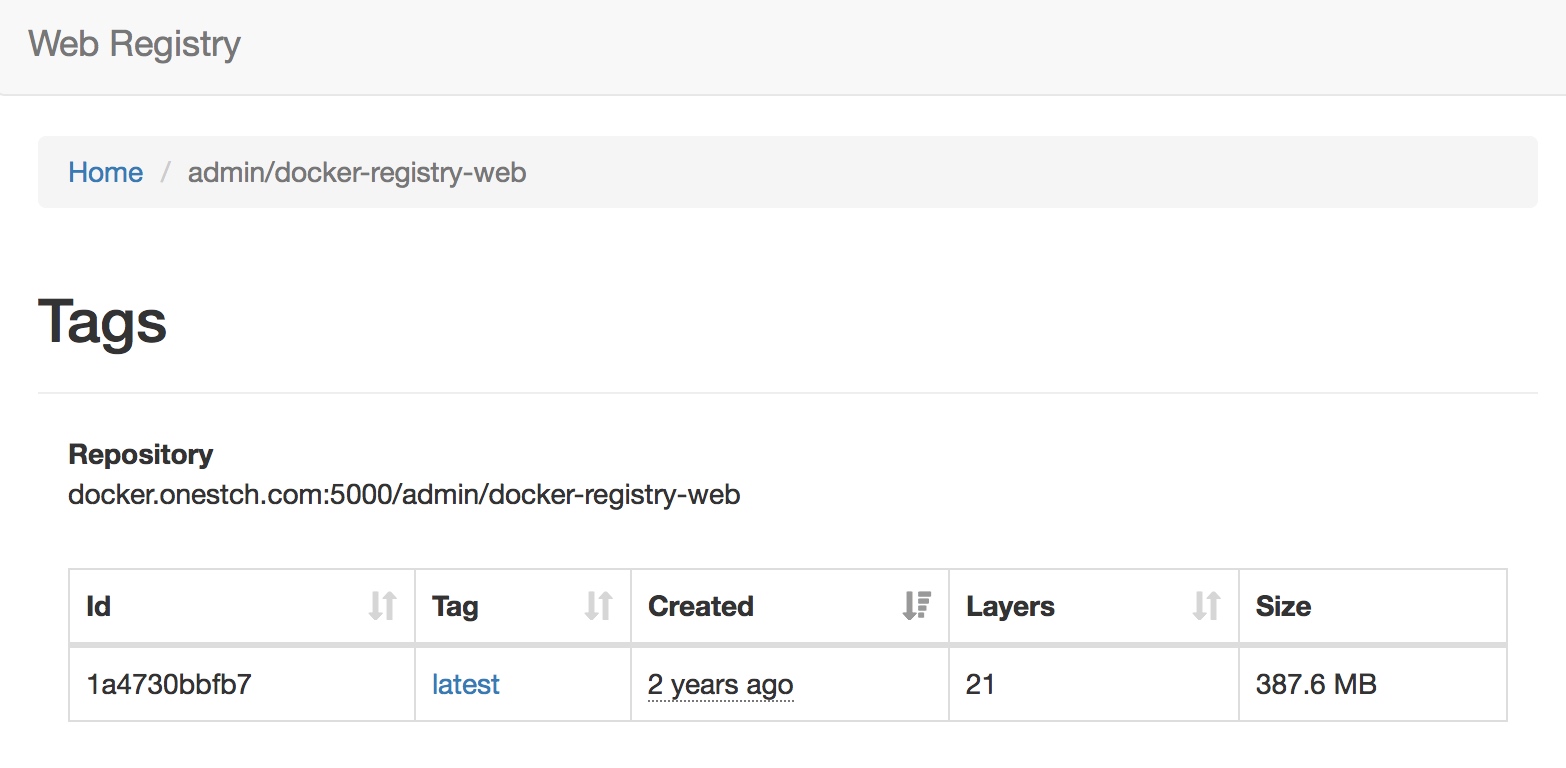Click the layers count 21 cell
Screen dimensions: 1566x768
(x=980, y=685)
